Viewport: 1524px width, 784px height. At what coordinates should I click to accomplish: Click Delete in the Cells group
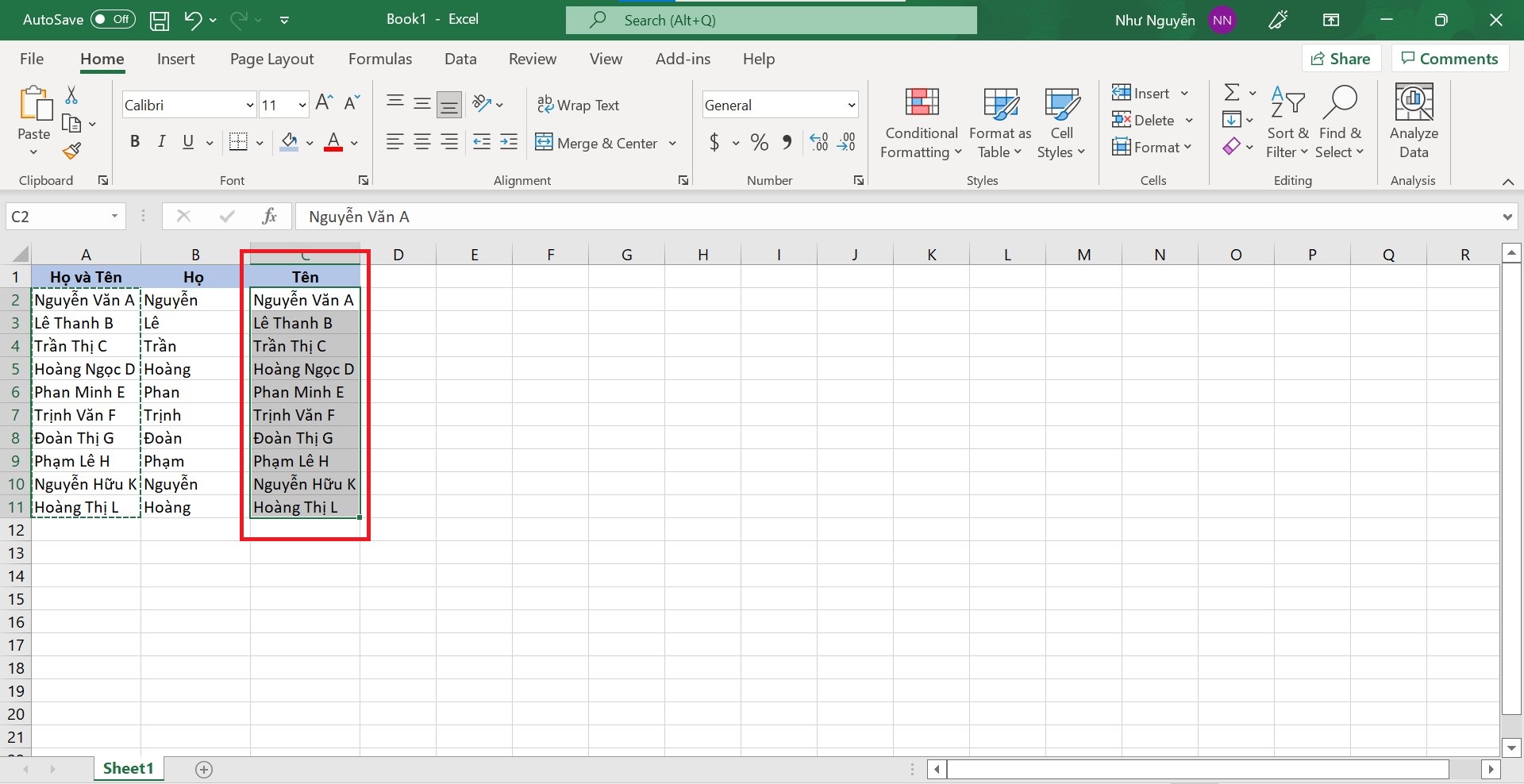pos(1153,121)
